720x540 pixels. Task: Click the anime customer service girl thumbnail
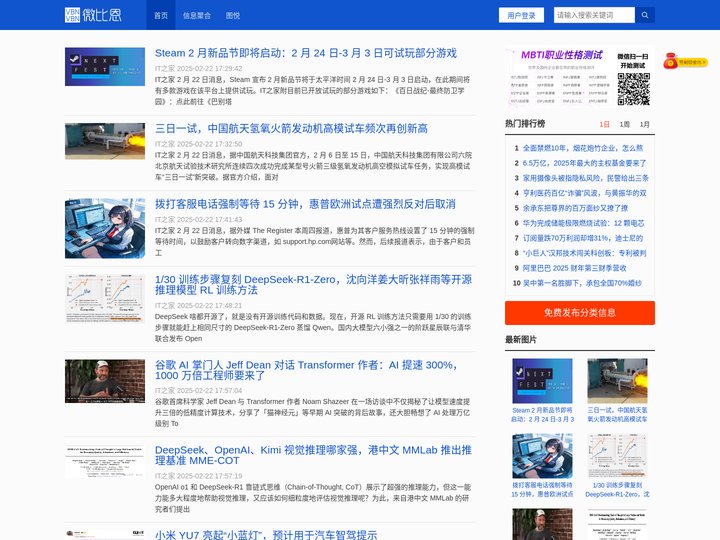click(x=105, y=228)
